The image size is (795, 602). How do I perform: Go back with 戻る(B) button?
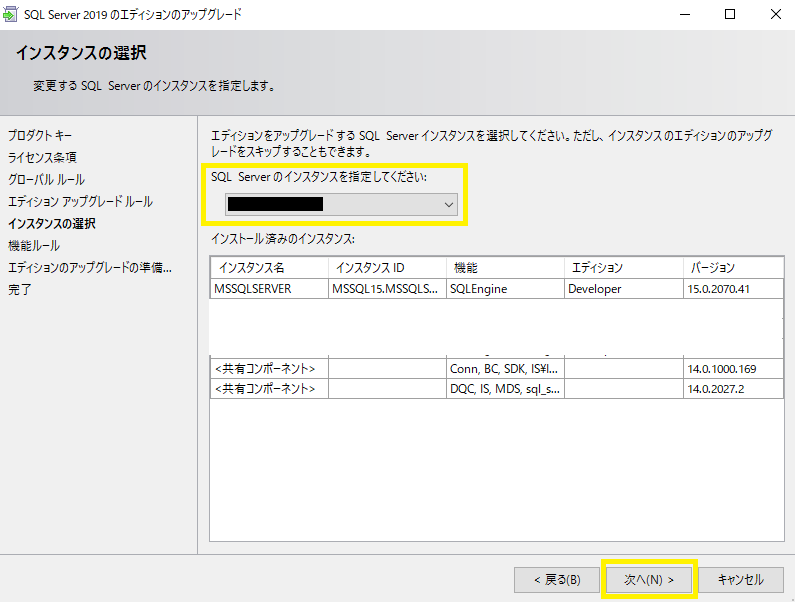(557, 580)
